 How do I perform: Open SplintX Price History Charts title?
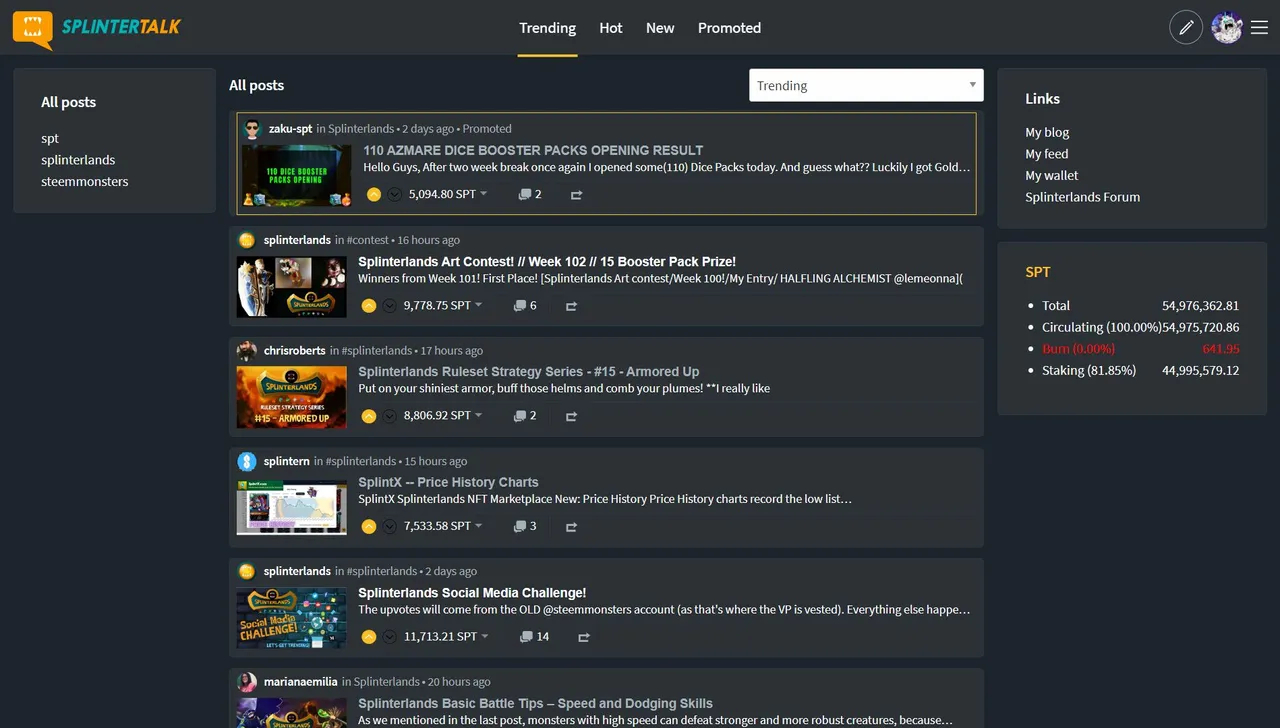(448, 482)
